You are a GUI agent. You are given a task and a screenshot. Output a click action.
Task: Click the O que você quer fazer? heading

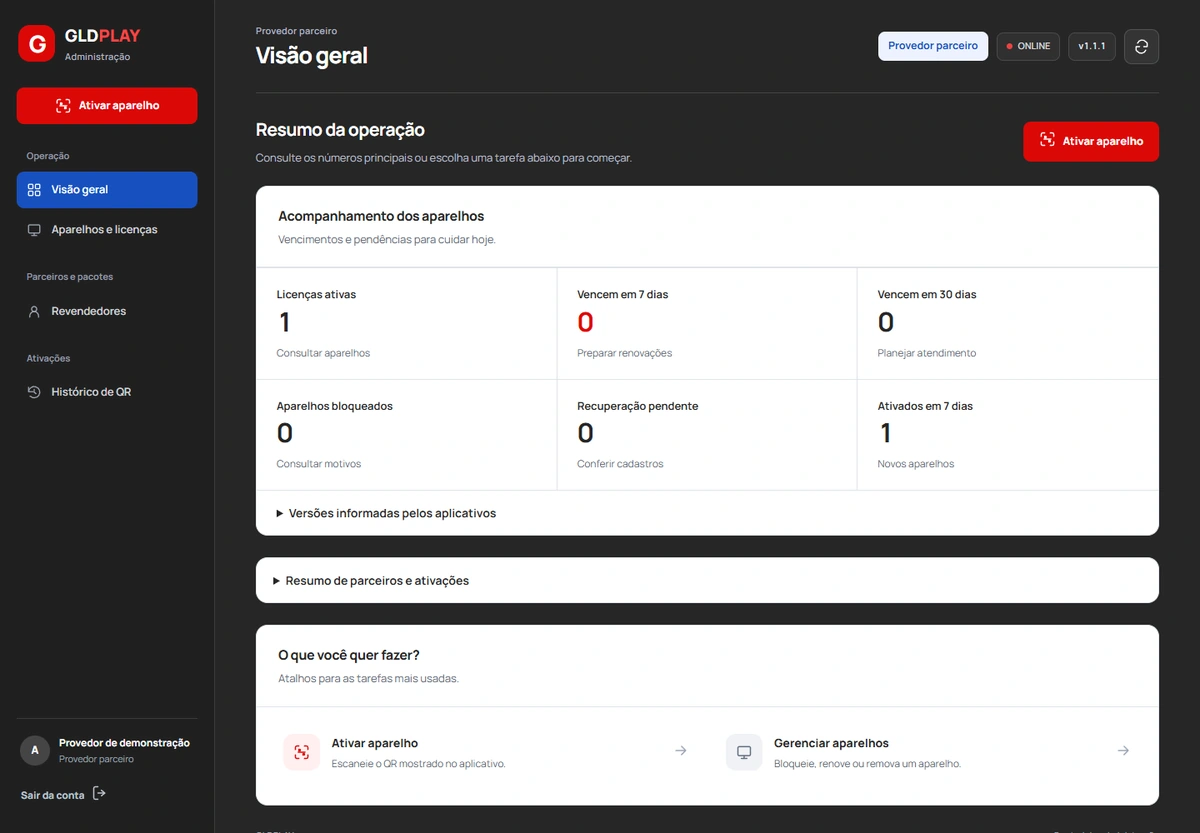(349, 655)
